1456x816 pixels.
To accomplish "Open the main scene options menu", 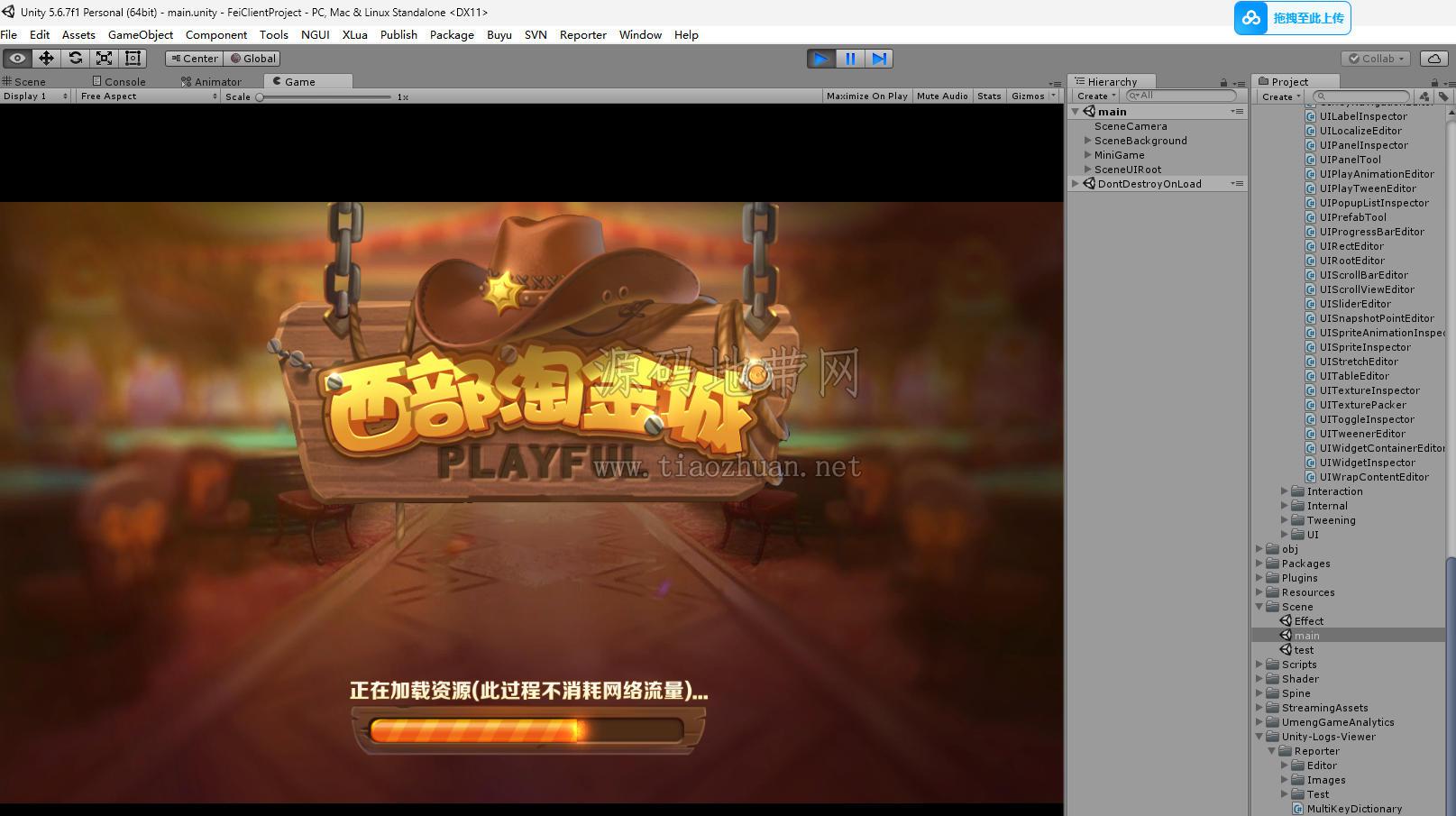I will (x=1238, y=112).
